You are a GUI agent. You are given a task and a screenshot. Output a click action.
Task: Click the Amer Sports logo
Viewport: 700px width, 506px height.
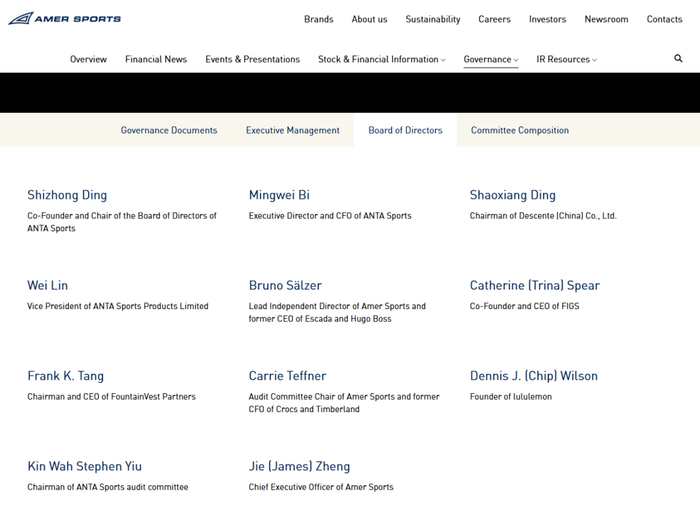point(65,19)
